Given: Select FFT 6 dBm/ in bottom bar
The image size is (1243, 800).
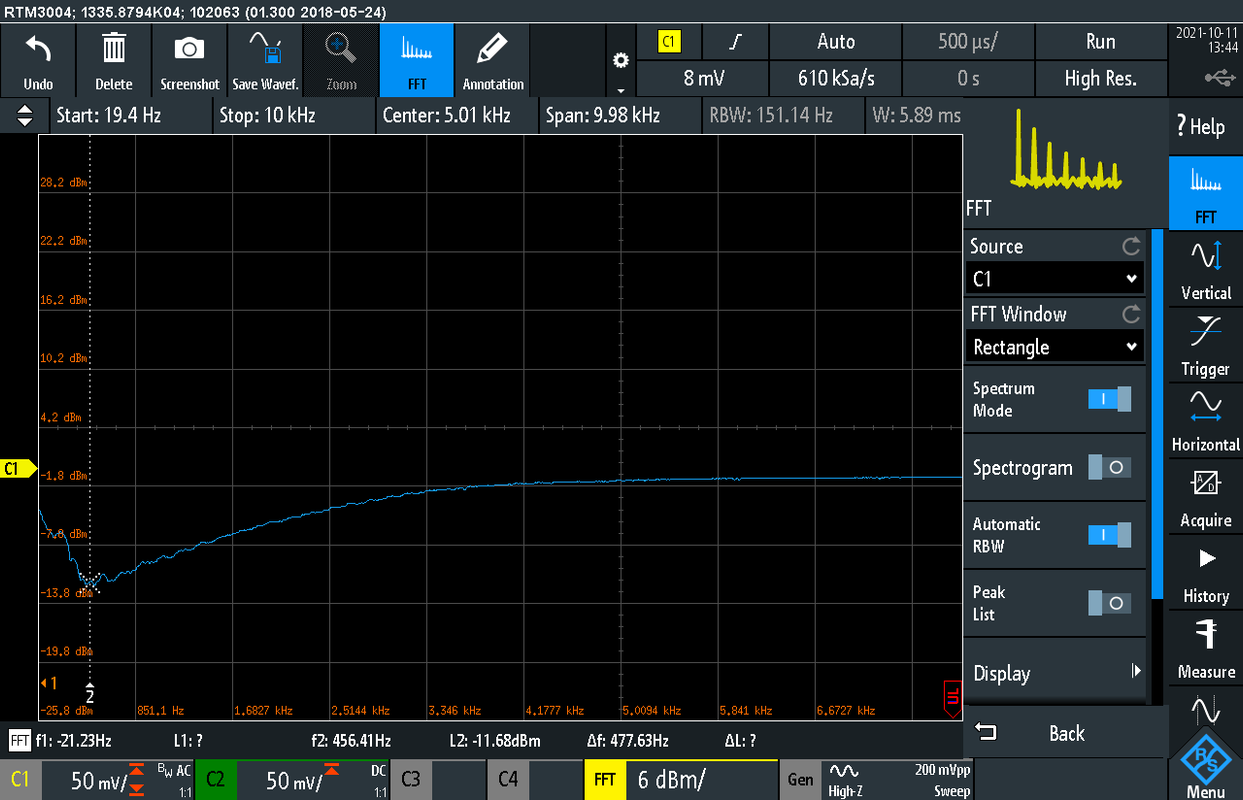Looking at the screenshot, I should 681,779.
